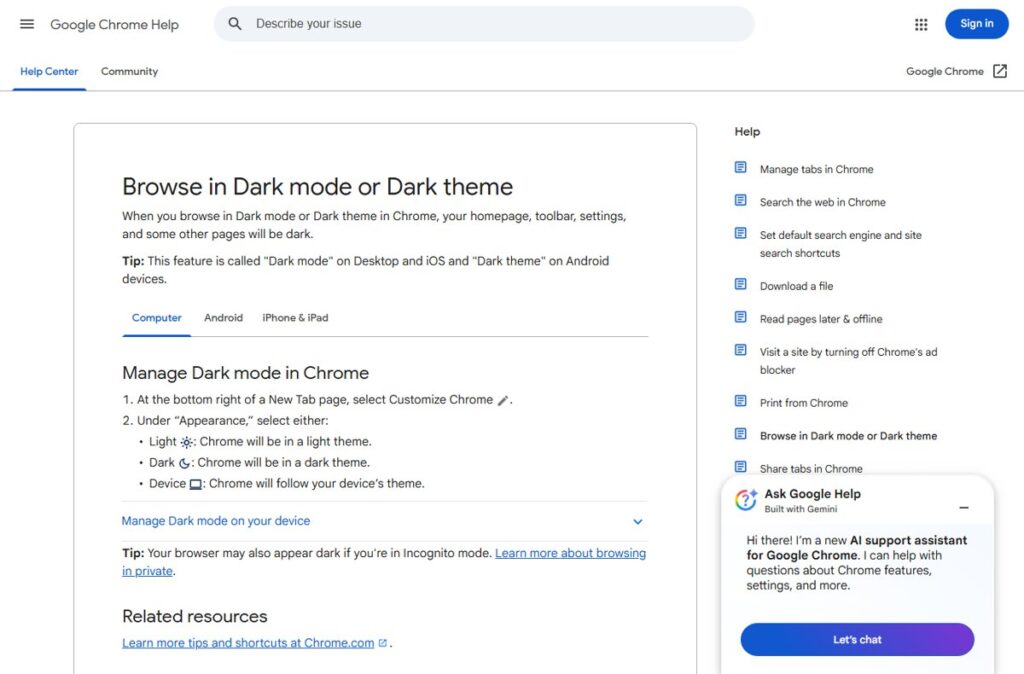Select the iPhone & iPad tab

tap(295, 318)
